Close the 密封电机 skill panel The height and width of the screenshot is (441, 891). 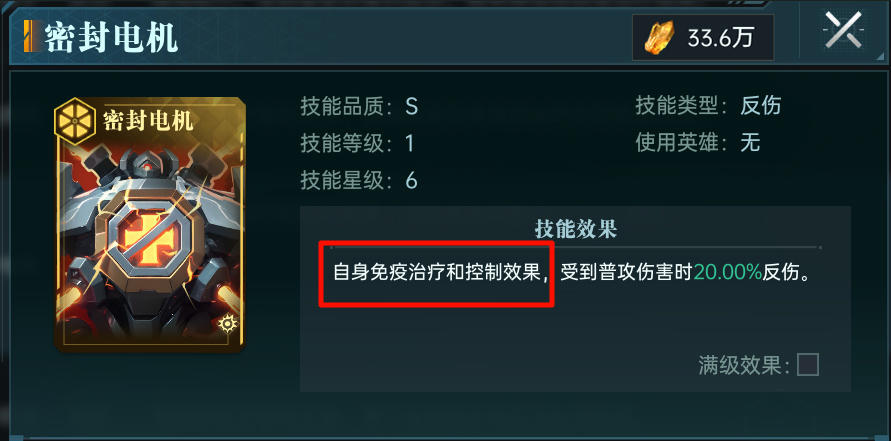(x=844, y=30)
